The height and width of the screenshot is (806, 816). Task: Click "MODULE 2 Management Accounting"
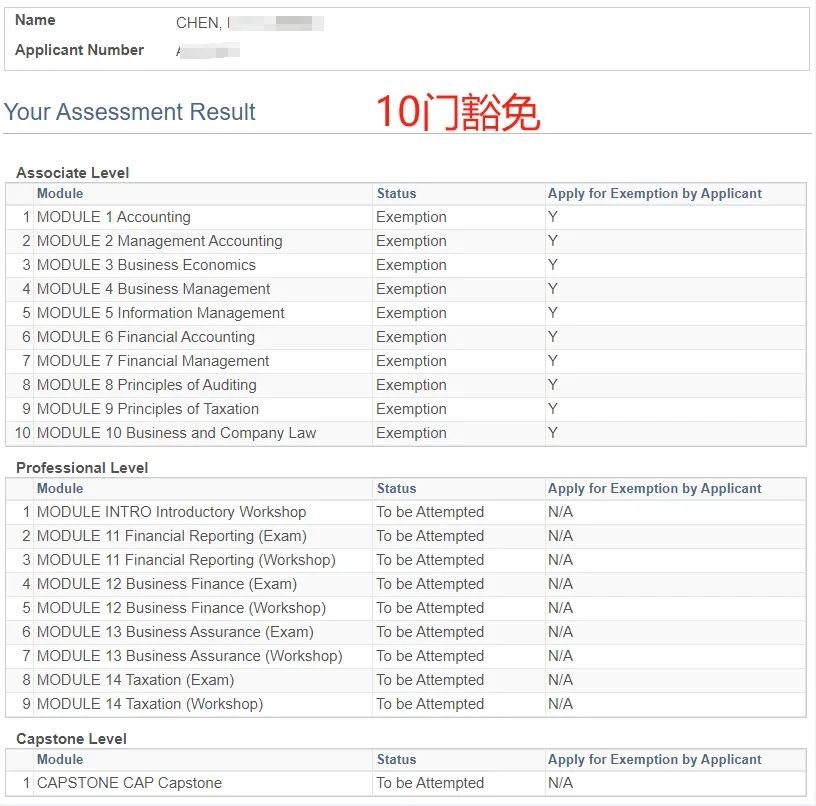[x=160, y=241]
